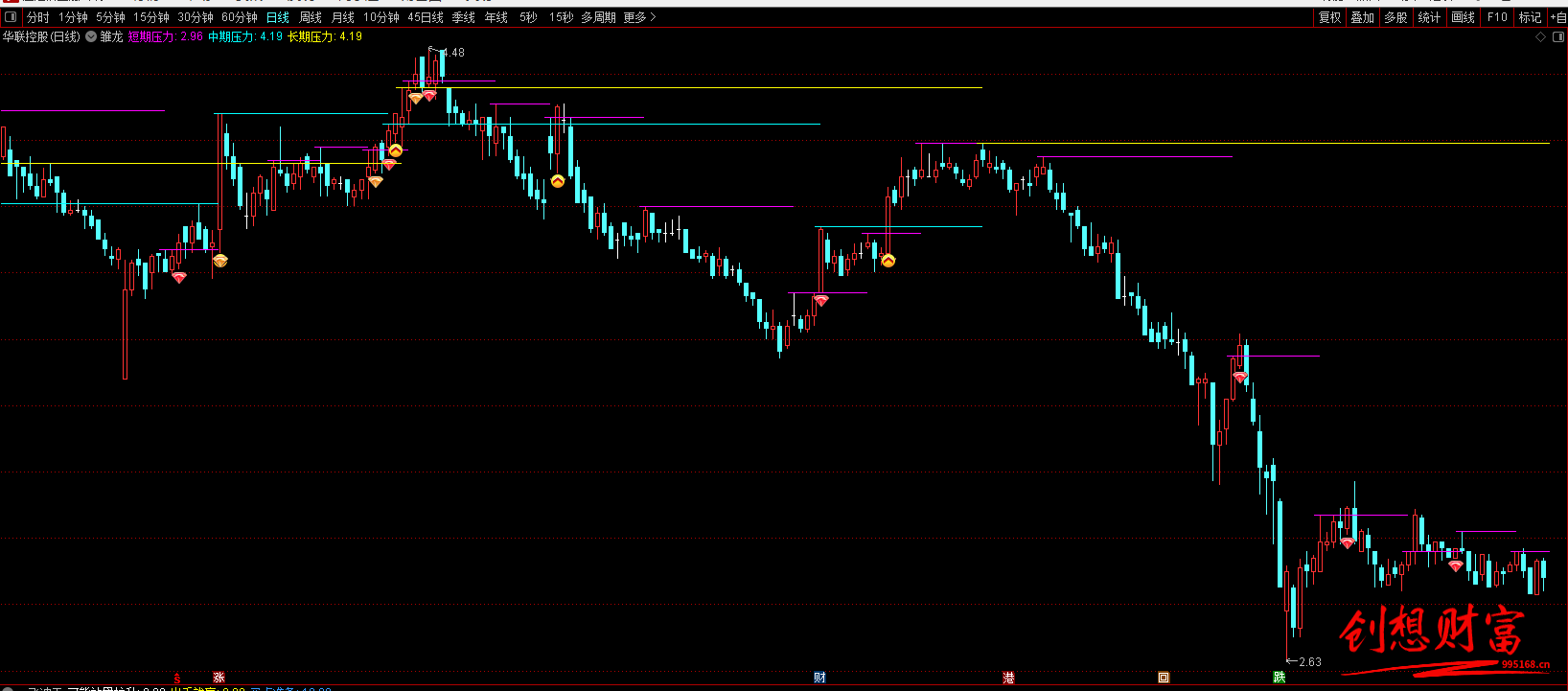Click the 长期压力: 4.19 value
1568x691 pixels.
tap(325, 36)
